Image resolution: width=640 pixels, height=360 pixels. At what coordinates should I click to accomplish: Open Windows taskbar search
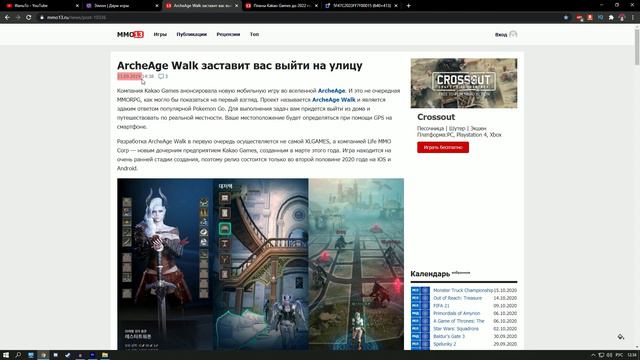tap(18, 355)
